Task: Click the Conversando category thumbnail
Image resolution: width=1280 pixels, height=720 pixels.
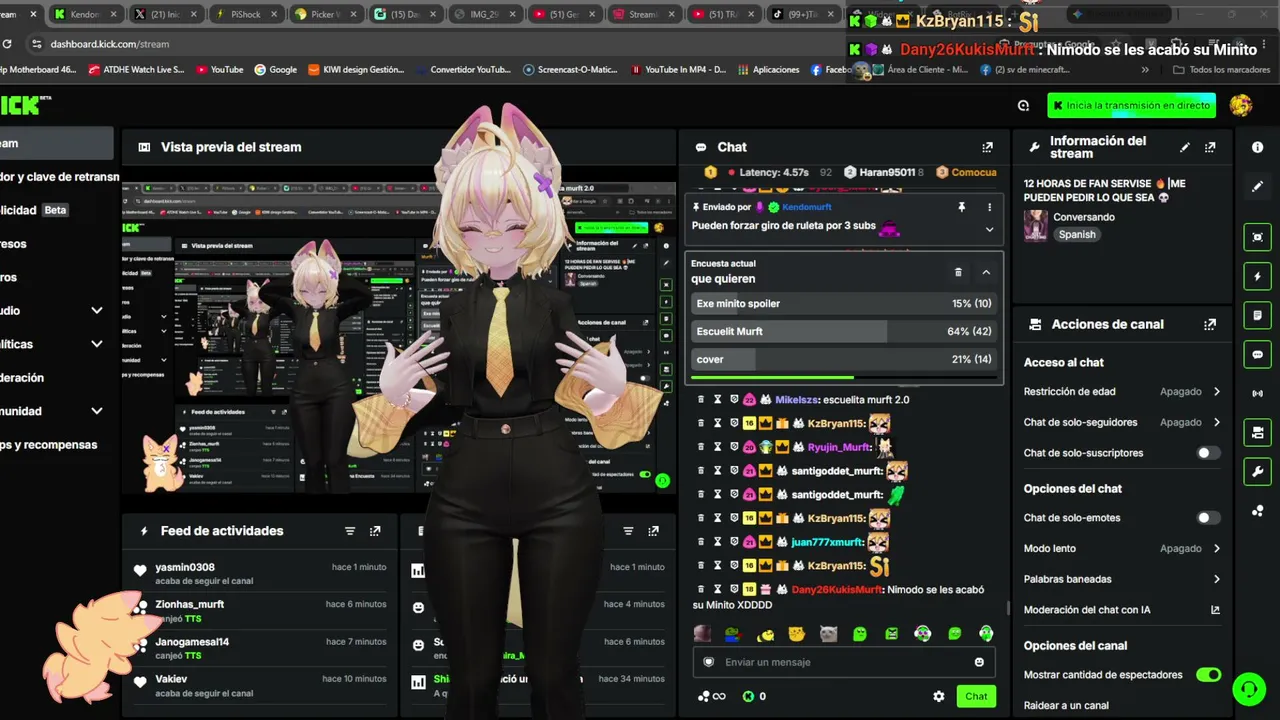Action: (x=1035, y=225)
